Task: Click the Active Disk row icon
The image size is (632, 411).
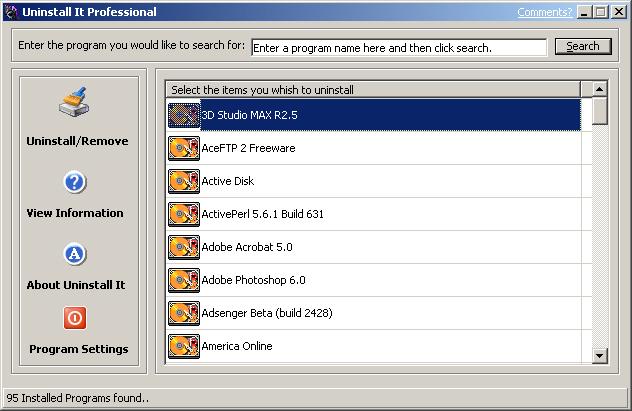Action: 184,181
